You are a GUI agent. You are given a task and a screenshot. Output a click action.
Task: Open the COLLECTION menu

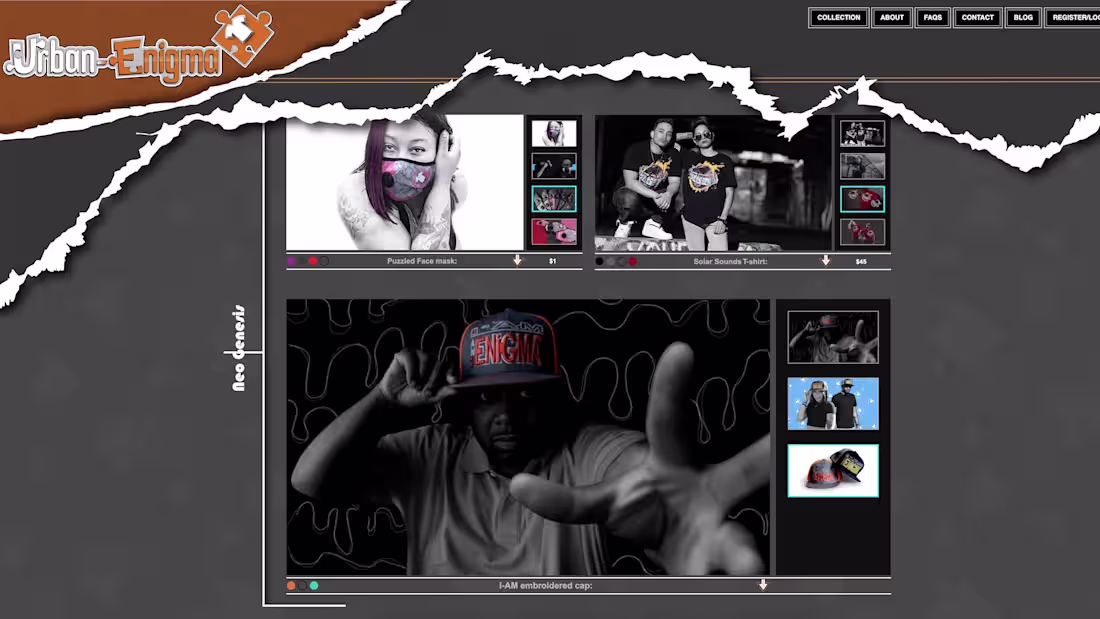click(x=838, y=17)
